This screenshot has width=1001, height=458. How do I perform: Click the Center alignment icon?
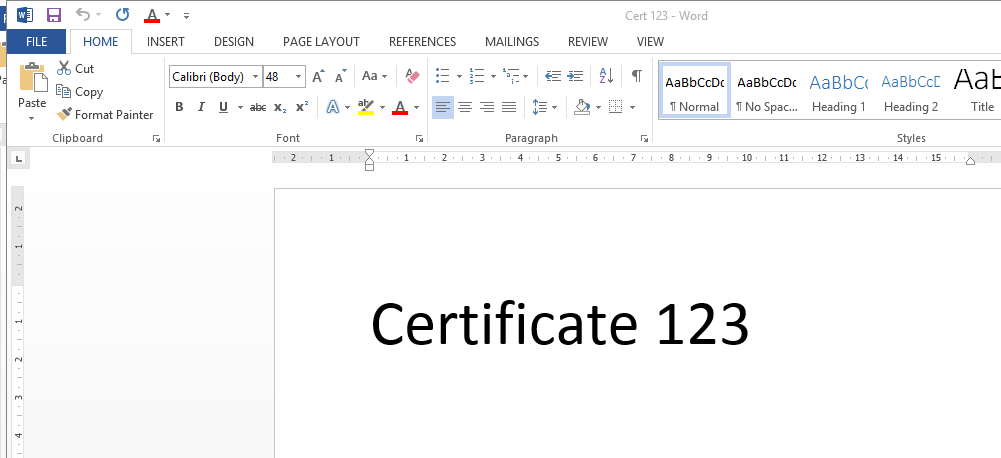pos(465,107)
